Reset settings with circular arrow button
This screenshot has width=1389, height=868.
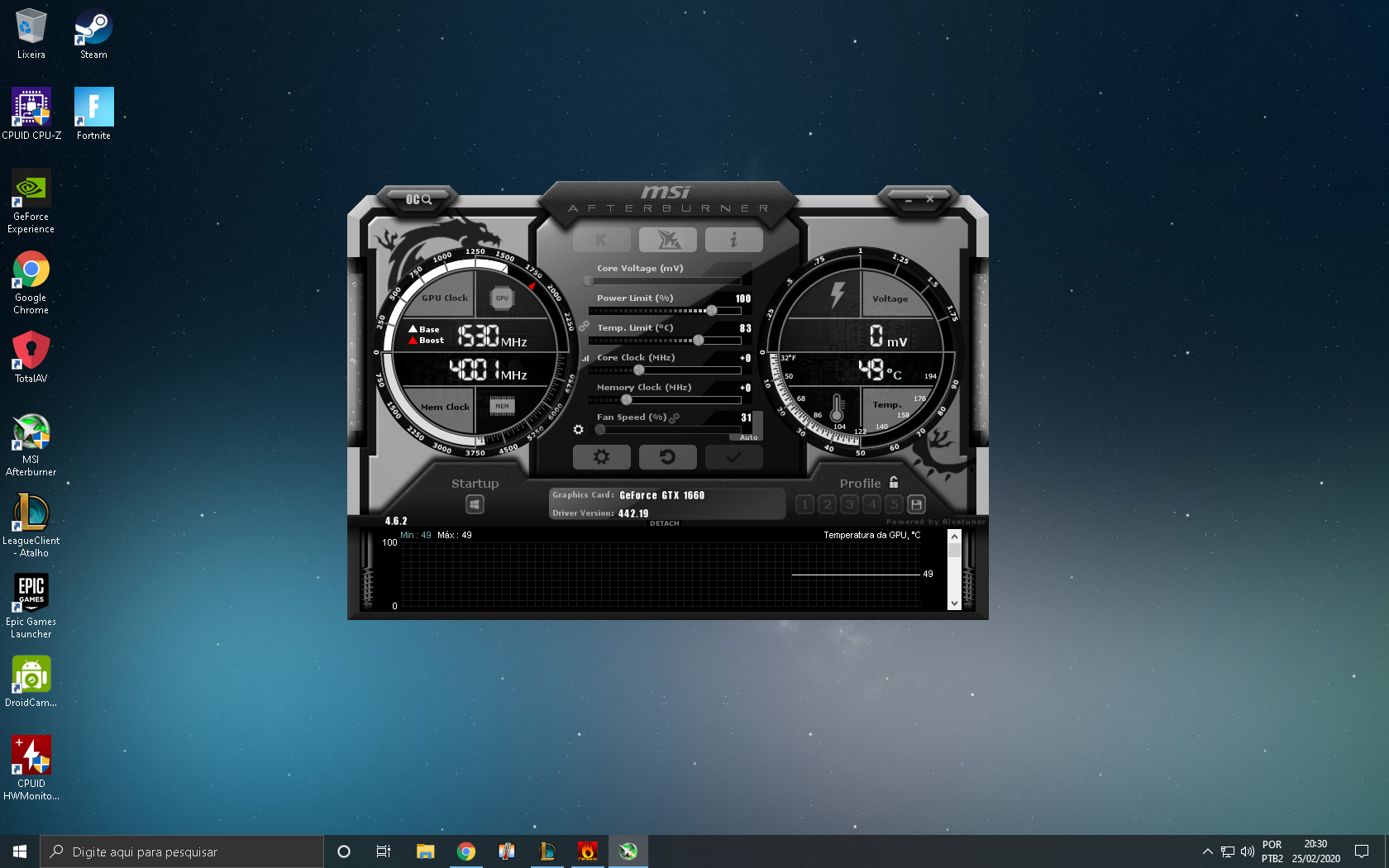pos(668,457)
